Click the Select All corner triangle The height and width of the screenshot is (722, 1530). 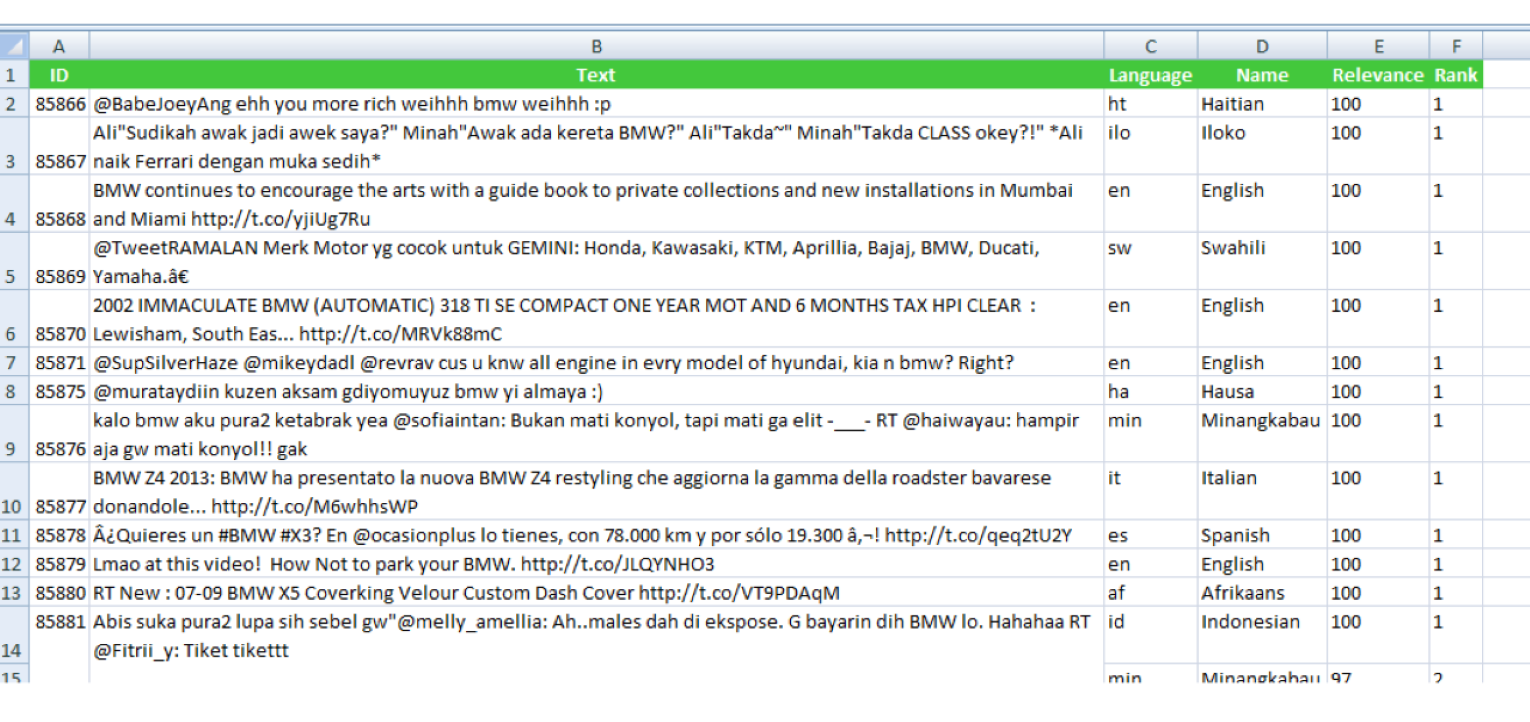pyautogui.click(x=14, y=47)
